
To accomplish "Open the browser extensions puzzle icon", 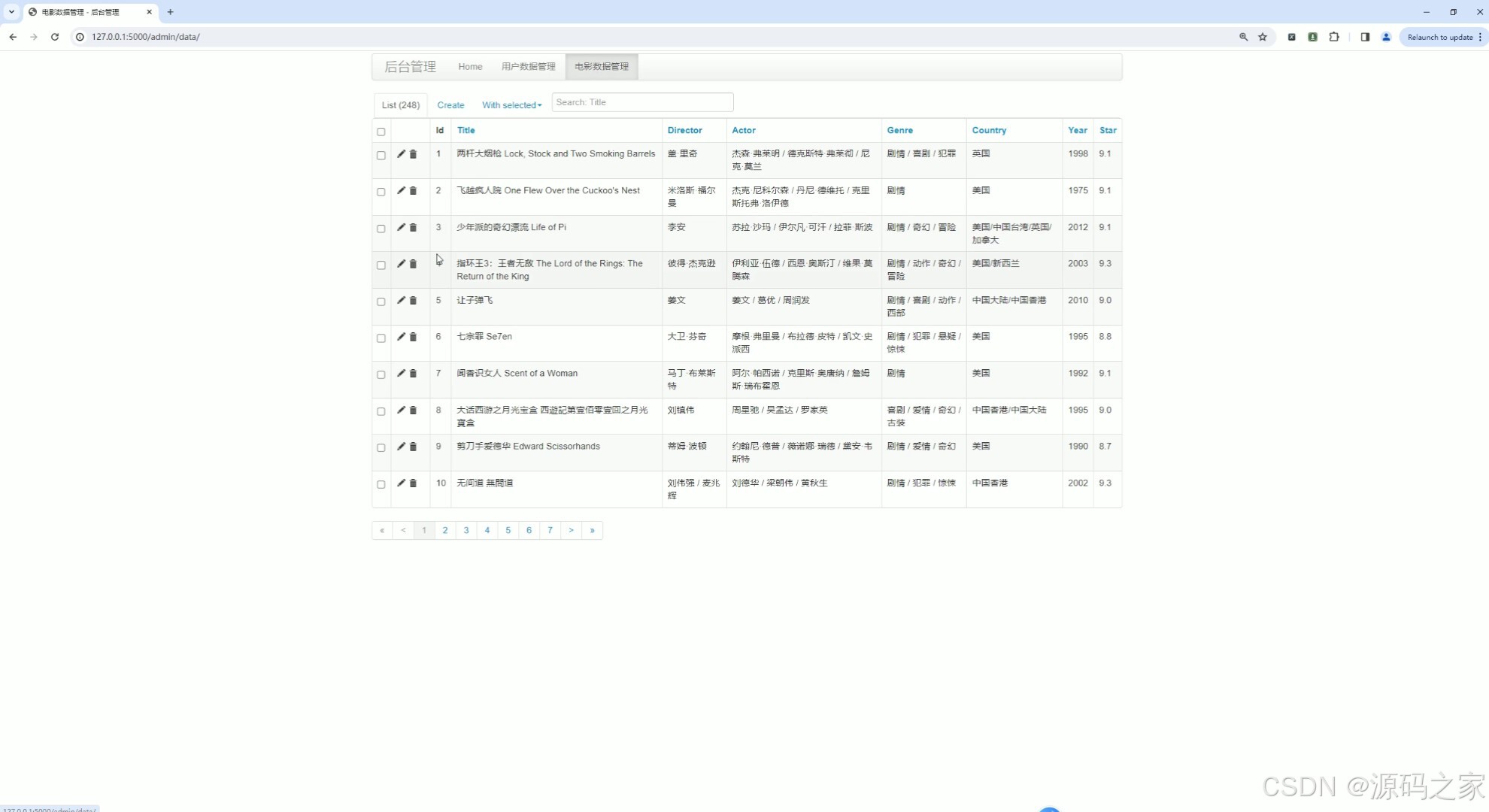I will [x=1335, y=37].
